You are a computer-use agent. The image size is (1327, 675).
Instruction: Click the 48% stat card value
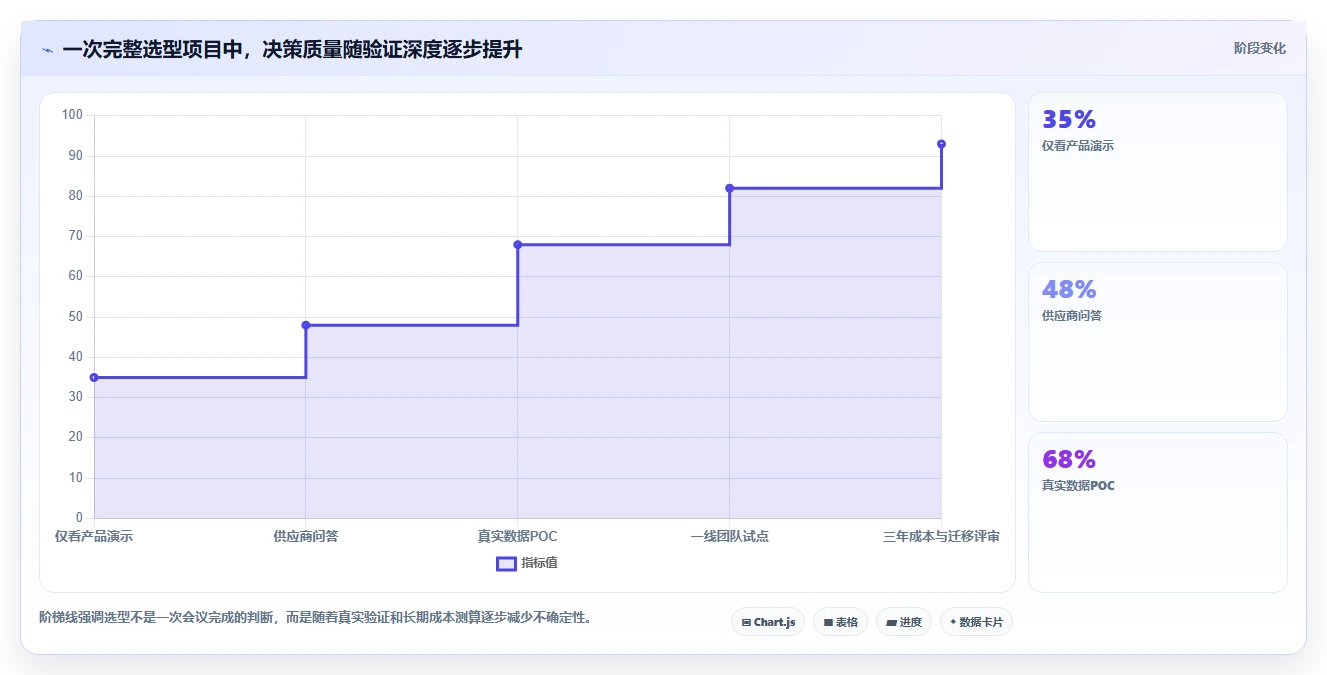coord(1069,290)
